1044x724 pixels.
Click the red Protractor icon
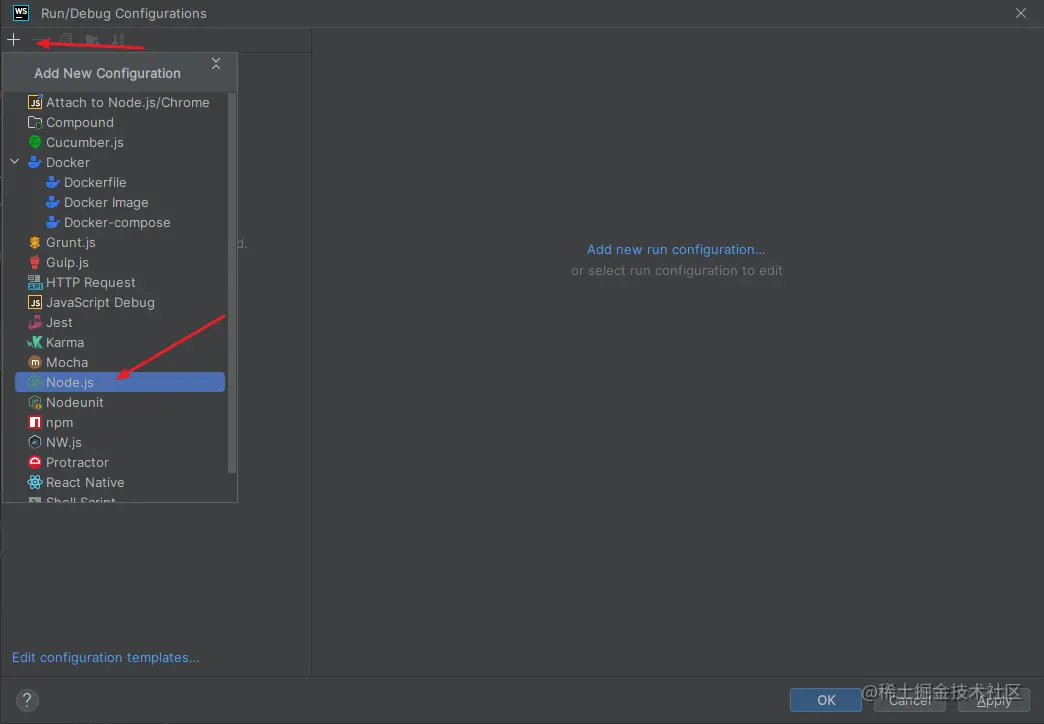click(x=35, y=462)
